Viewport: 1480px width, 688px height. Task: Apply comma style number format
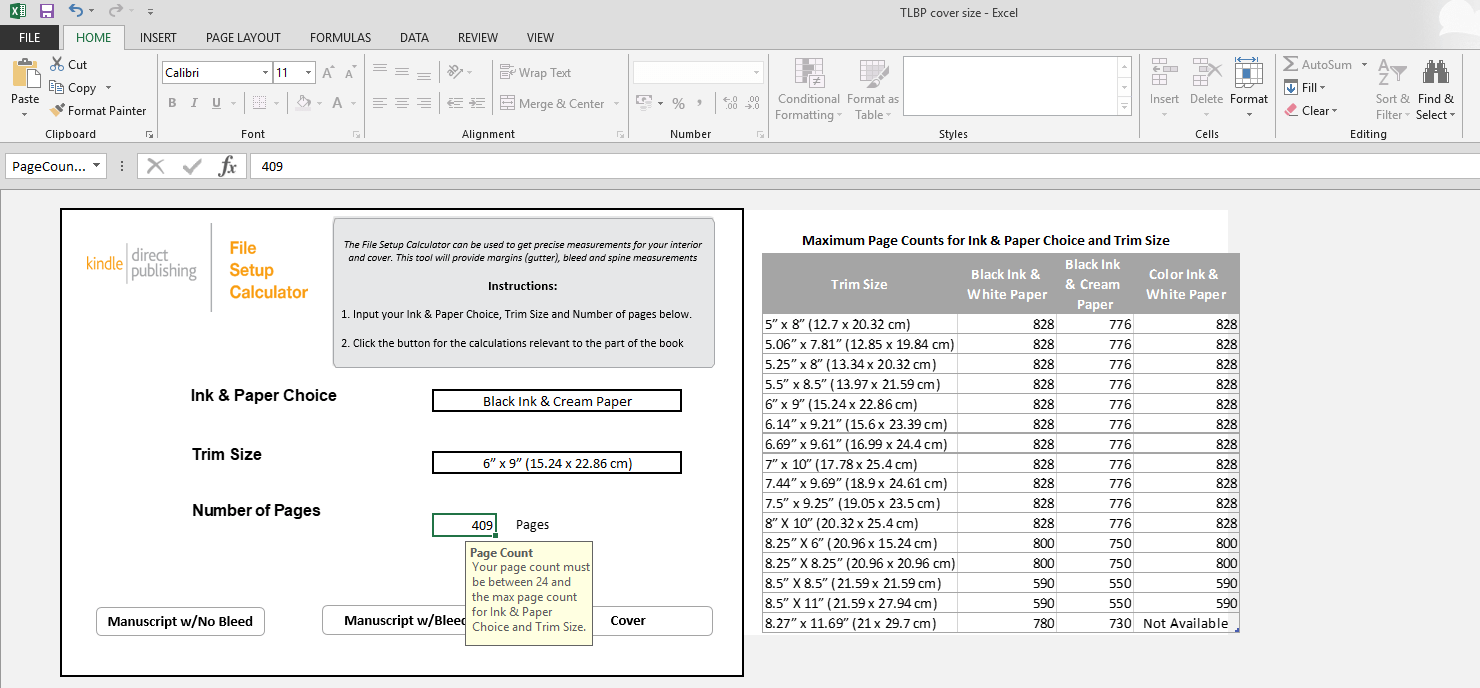[x=700, y=103]
